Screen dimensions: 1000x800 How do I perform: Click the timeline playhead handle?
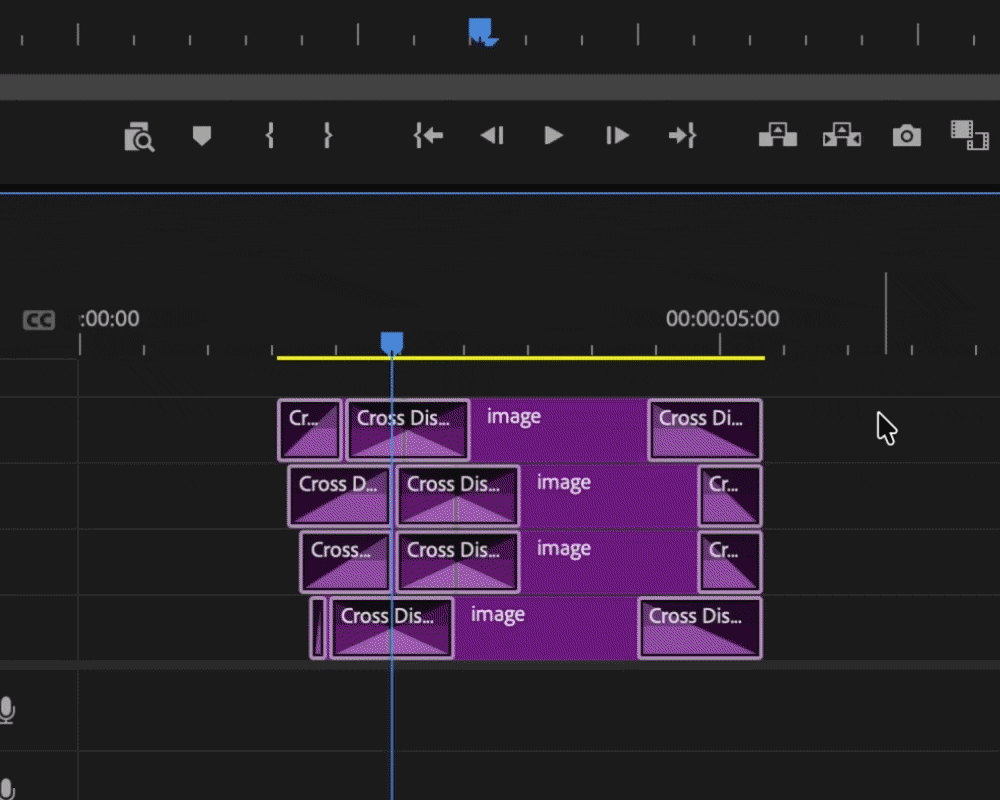click(x=392, y=343)
